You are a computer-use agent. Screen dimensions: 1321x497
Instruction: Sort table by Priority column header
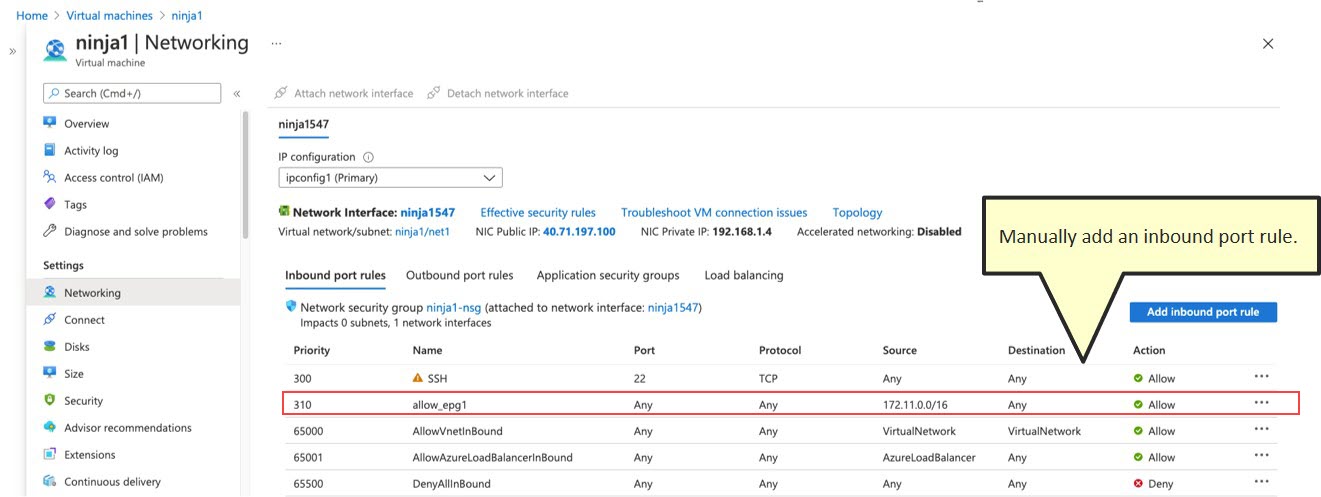(312, 351)
